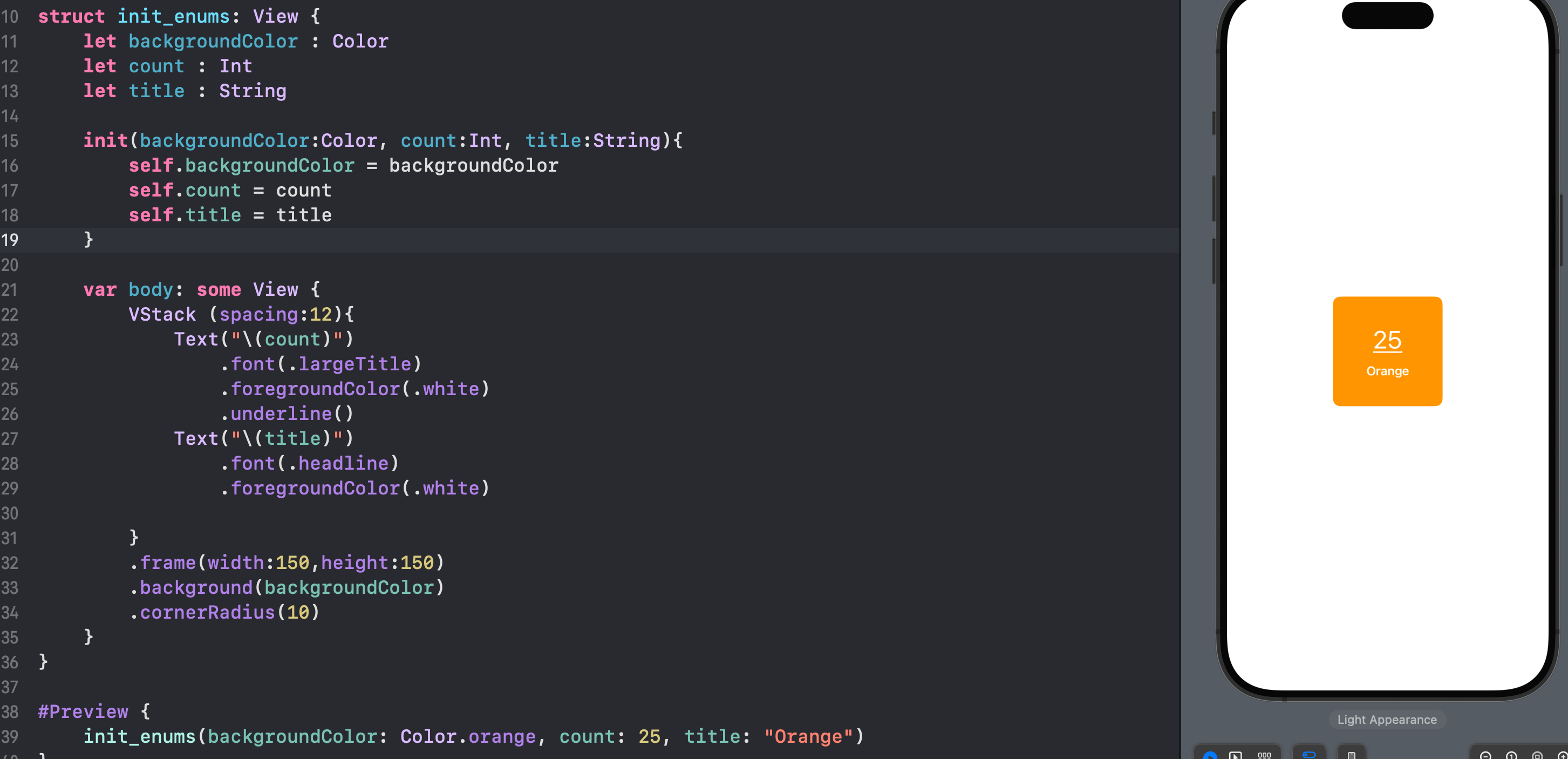1568x759 pixels.
Task: Click the .underline() modifier
Action: tap(286, 414)
